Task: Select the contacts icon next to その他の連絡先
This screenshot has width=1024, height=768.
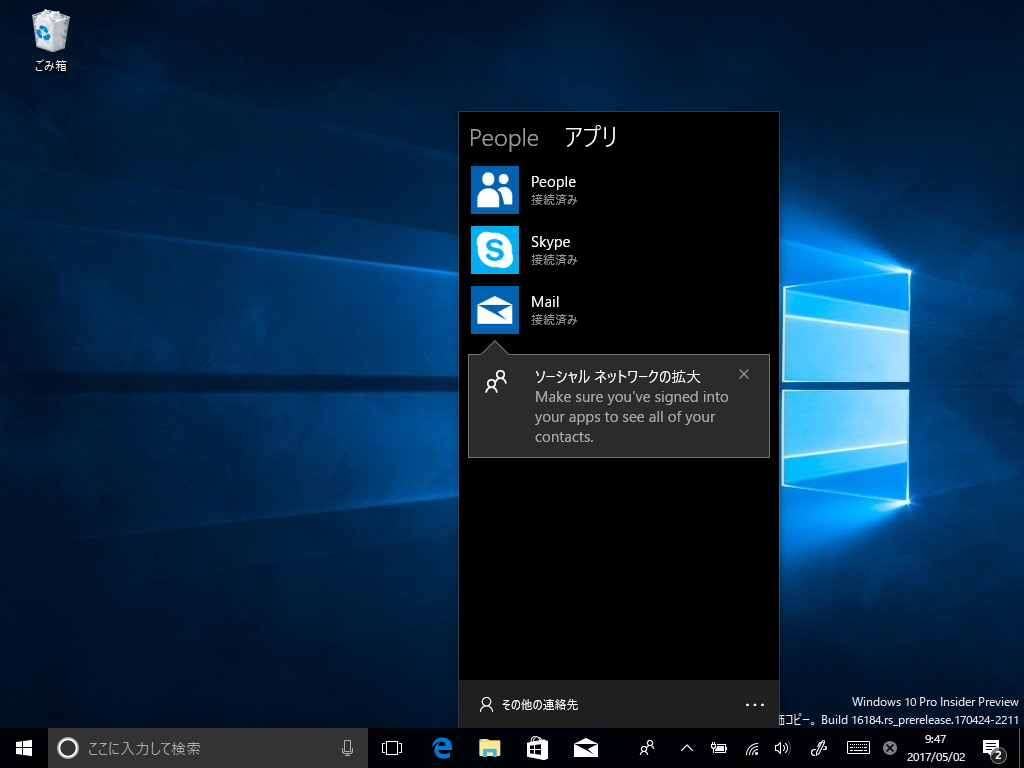Action: tap(484, 704)
